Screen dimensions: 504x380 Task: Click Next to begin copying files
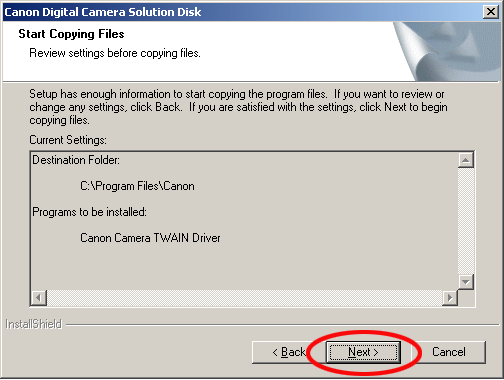tap(363, 352)
